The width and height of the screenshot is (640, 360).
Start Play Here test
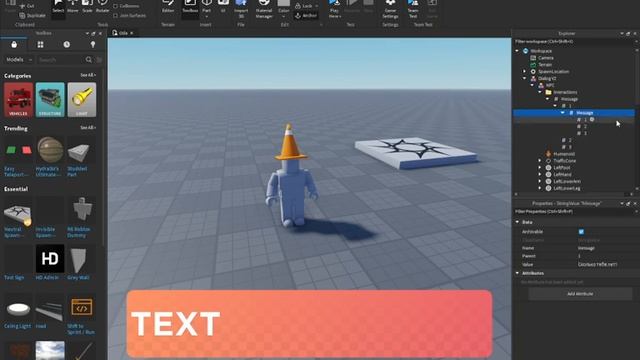(335, 8)
